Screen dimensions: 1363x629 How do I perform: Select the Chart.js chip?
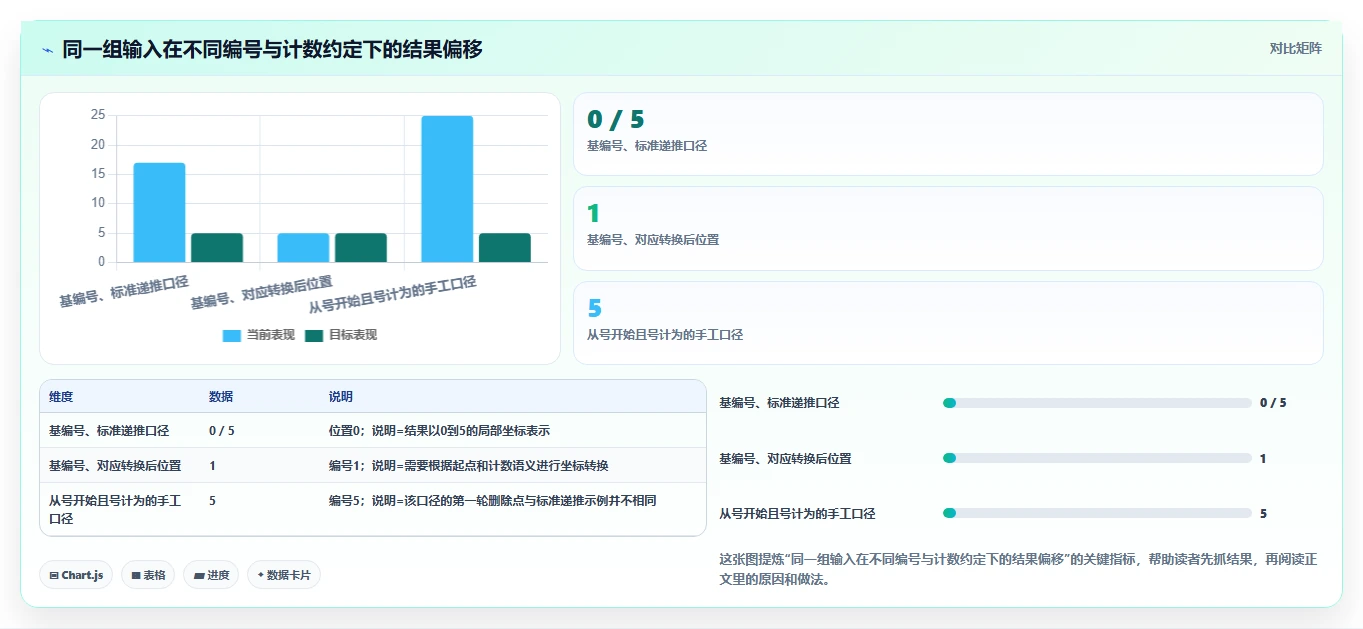[x=77, y=575]
